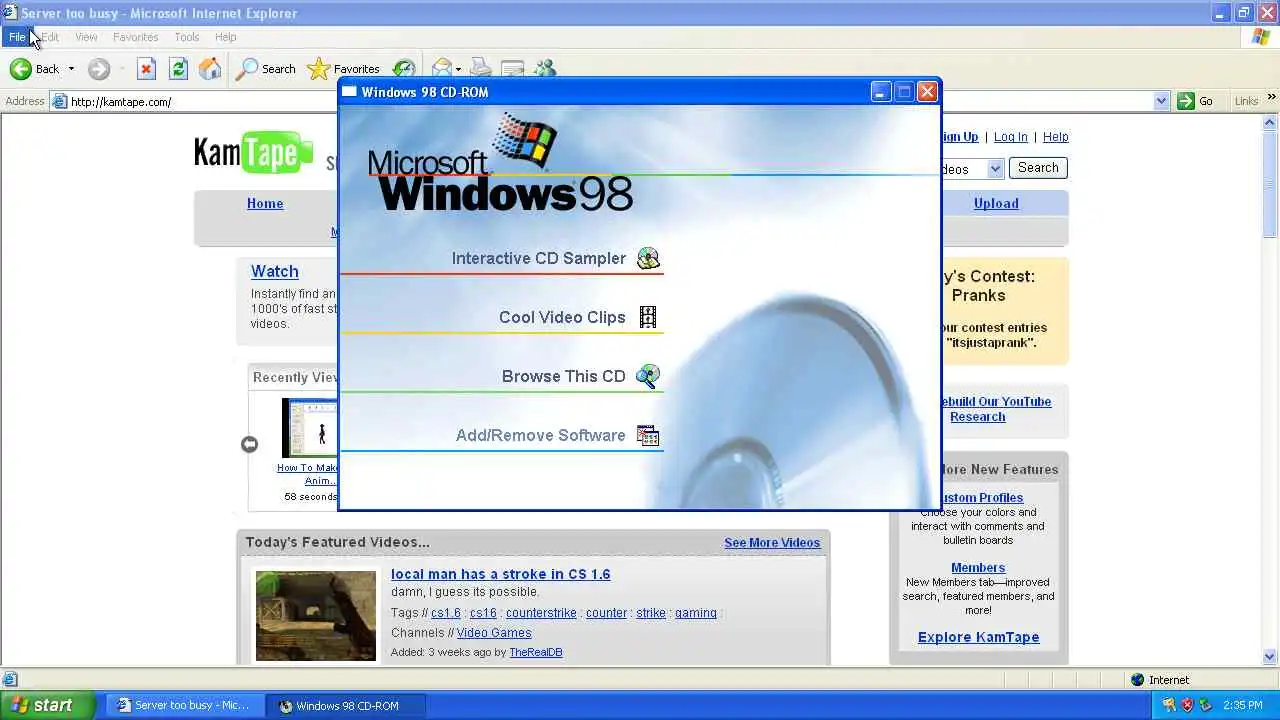This screenshot has width=1280, height=720.
Task: Click the red security shield tray icon
Action: point(1188,705)
